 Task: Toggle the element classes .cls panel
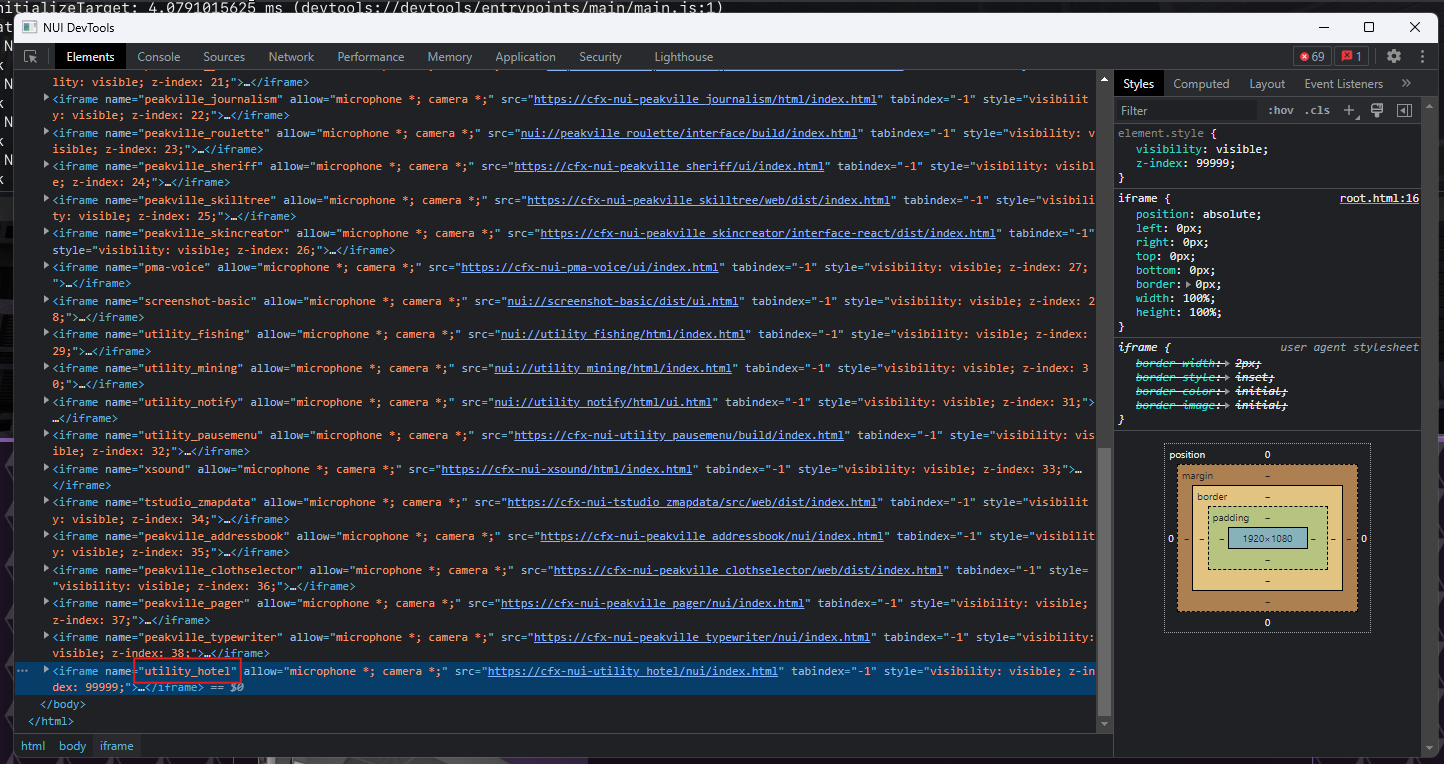point(1316,110)
